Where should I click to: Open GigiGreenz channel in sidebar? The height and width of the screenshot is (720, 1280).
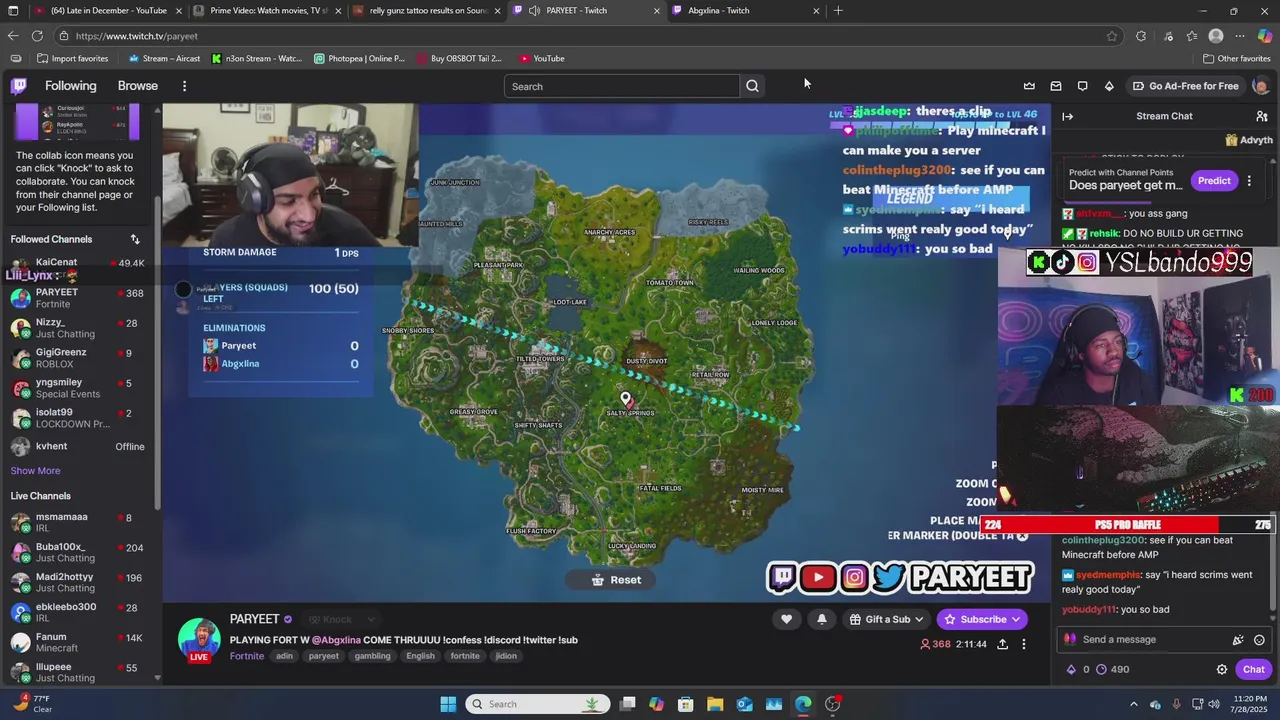tap(78, 358)
